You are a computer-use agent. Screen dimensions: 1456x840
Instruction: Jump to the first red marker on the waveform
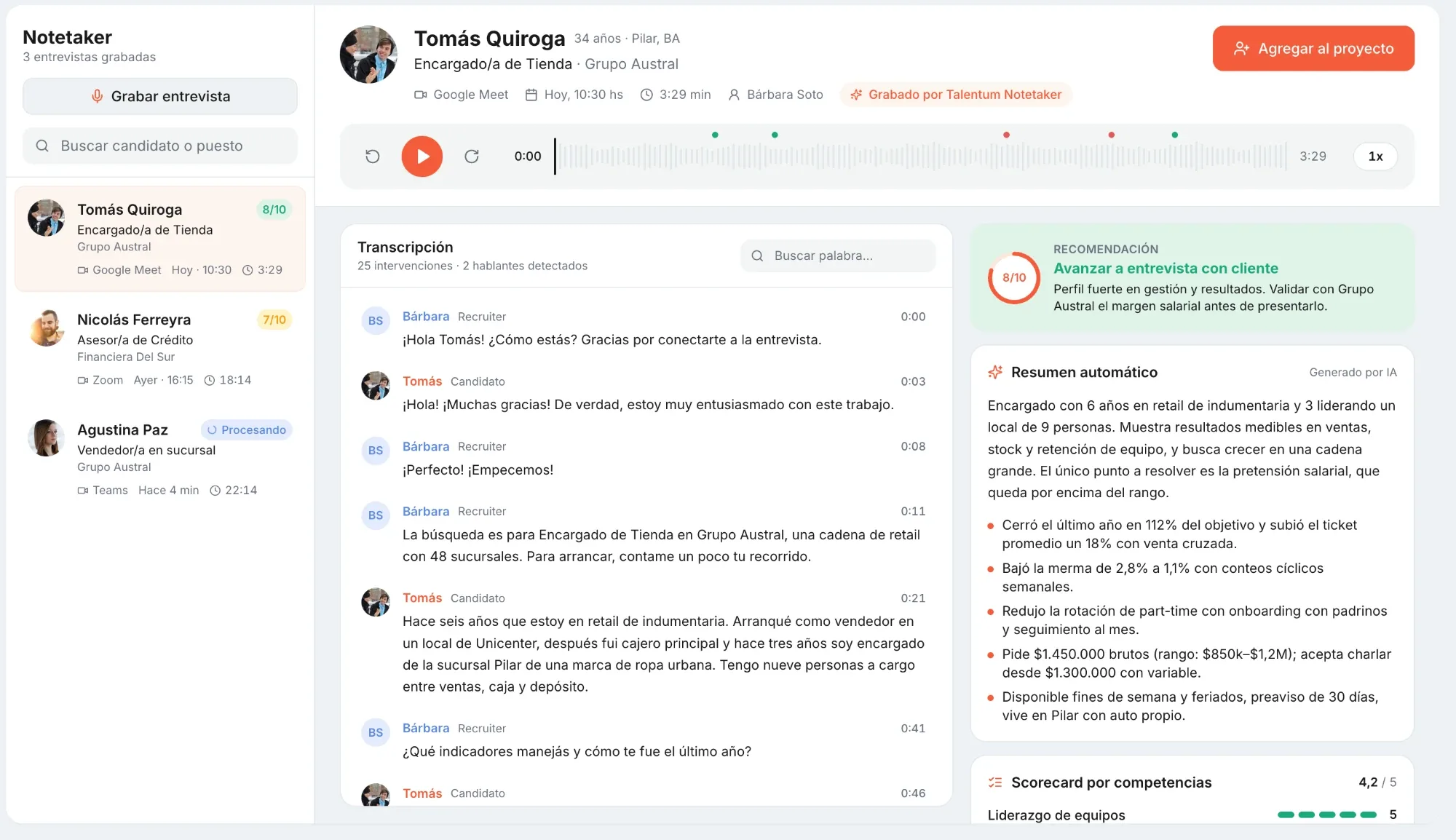tap(1006, 135)
